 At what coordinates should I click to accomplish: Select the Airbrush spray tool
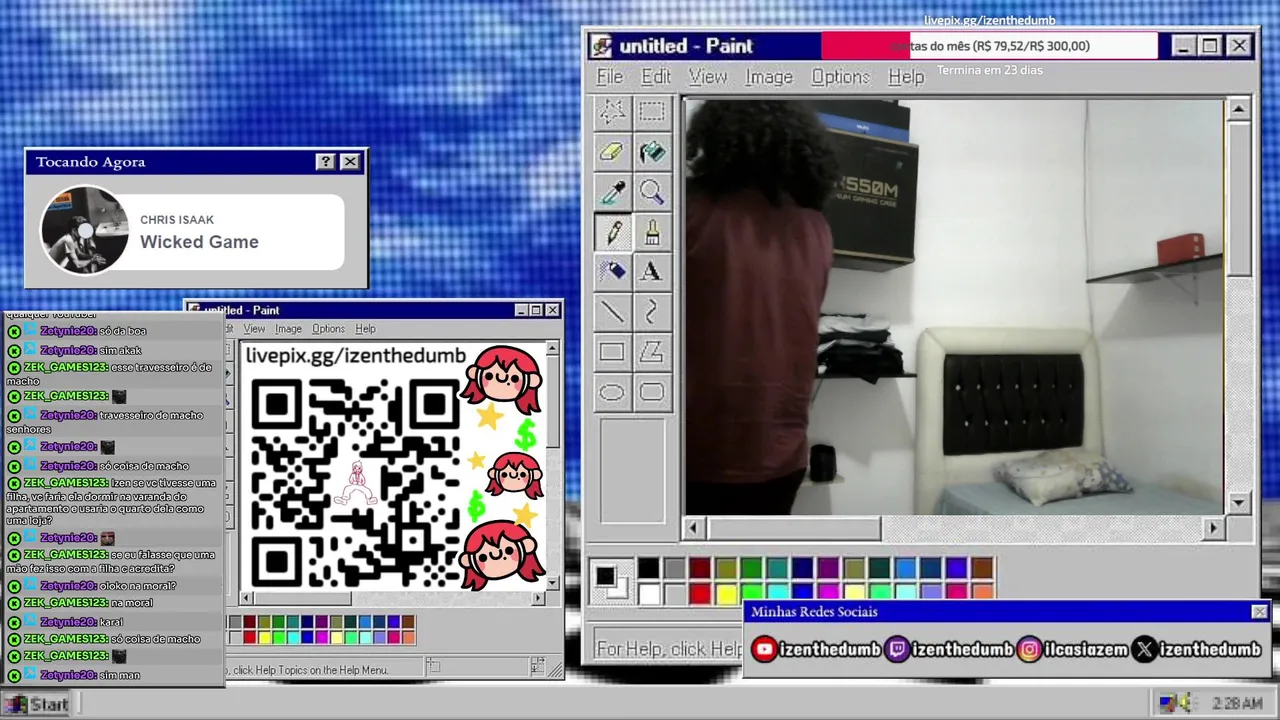pos(612,272)
